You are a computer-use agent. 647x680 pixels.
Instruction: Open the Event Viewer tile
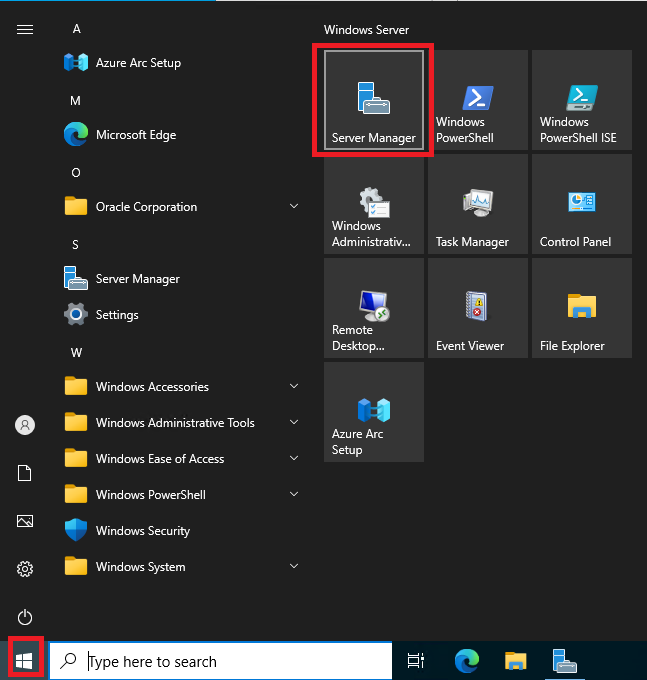point(478,308)
